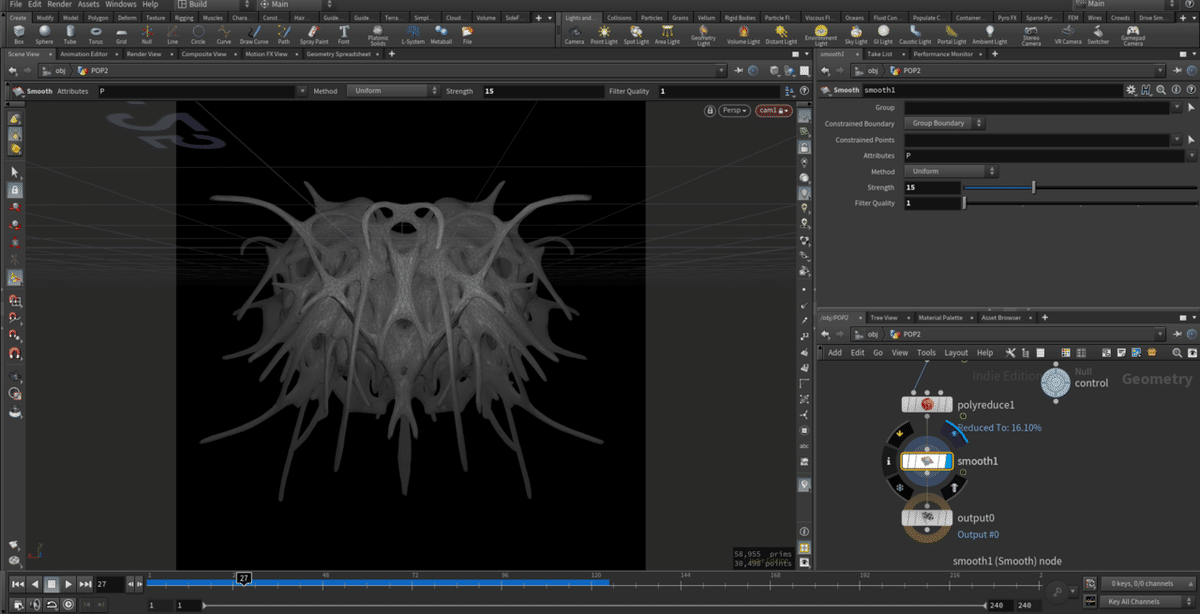The width and height of the screenshot is (1200, 614).
Task: Open the cam1 camera menu
Action: (x=774, y=110)
